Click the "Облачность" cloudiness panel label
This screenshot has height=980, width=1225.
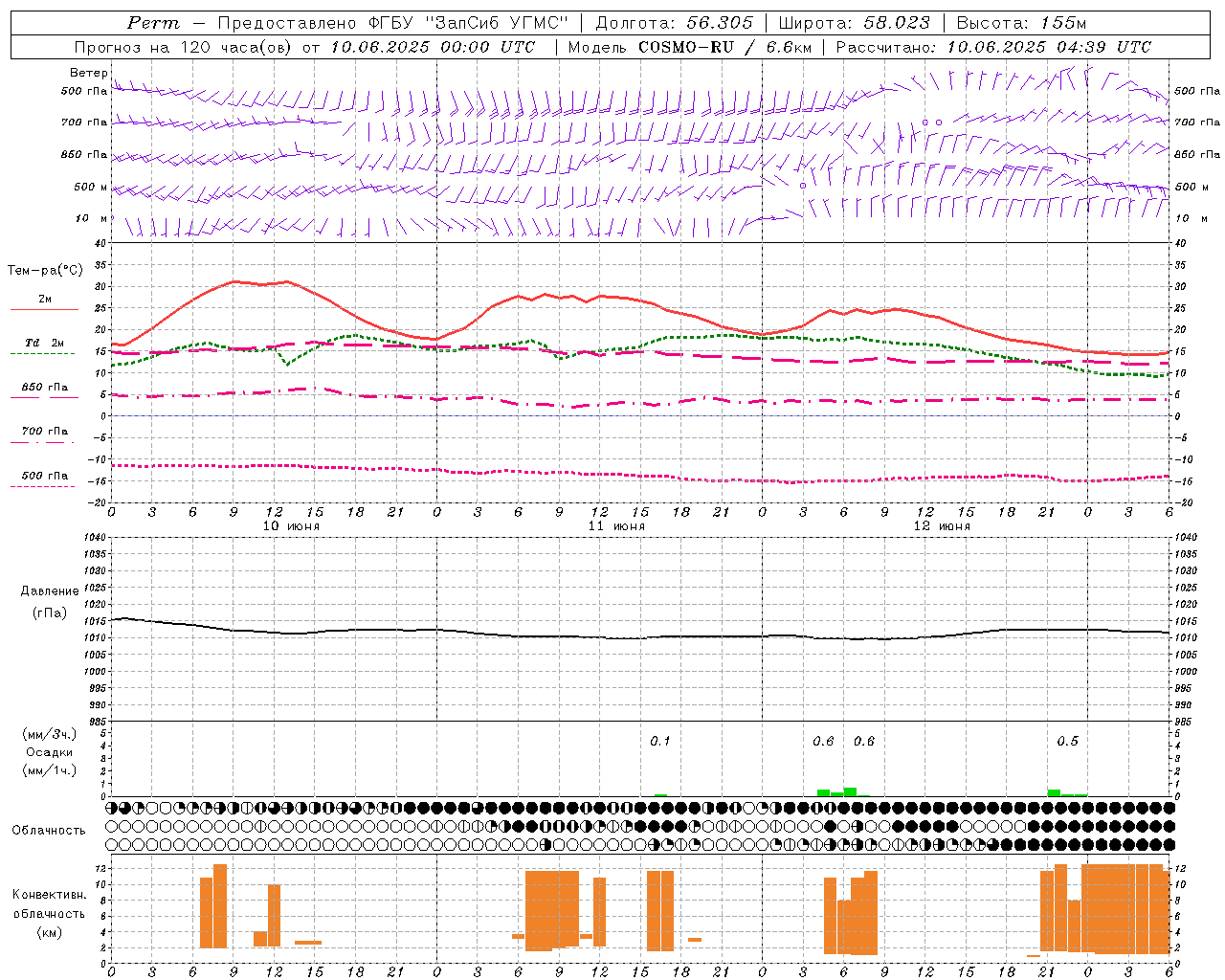pos(49,831)
